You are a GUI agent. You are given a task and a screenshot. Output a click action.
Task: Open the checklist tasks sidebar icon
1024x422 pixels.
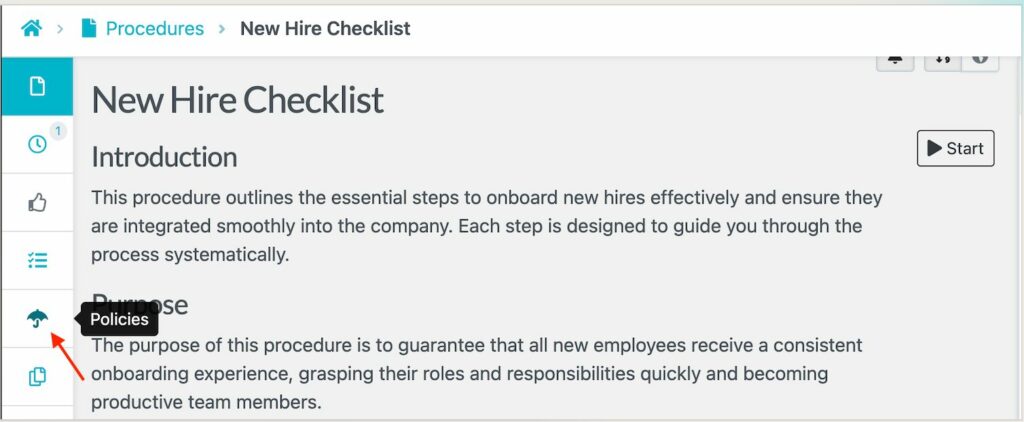click(x=37, y=261)
